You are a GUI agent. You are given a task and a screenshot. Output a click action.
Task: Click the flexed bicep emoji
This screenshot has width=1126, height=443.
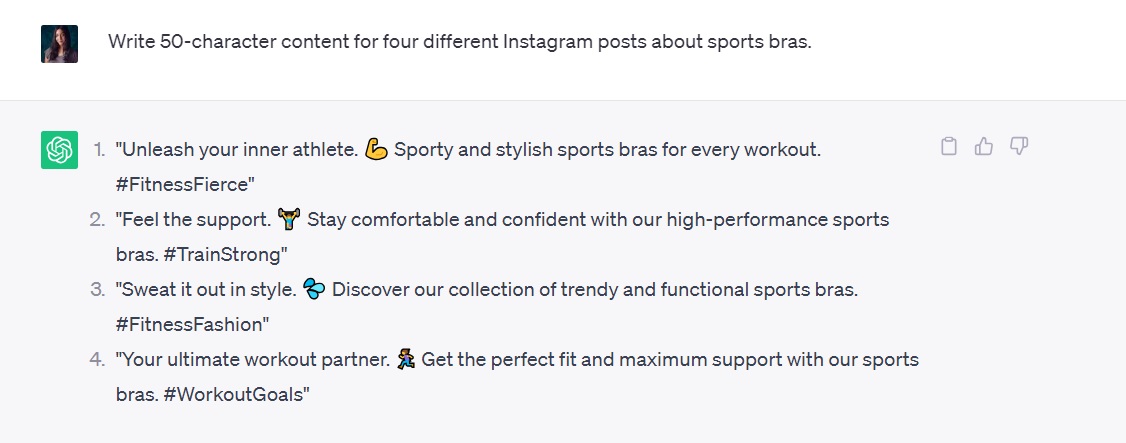(x=376, y=150)
